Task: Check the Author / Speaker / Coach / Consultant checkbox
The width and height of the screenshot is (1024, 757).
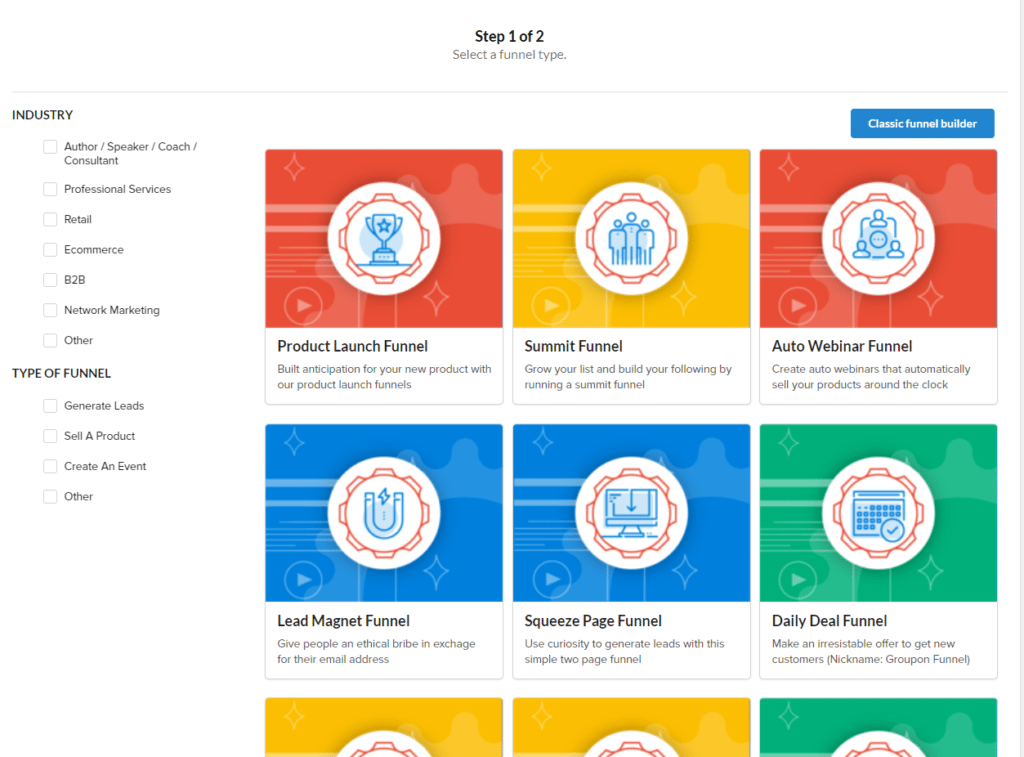Action: (50, 147)
